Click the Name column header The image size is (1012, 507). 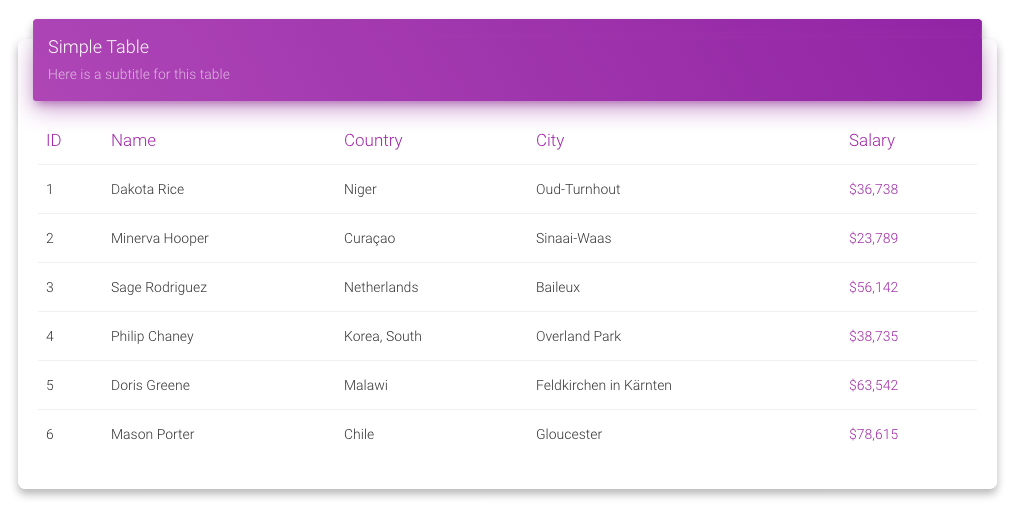click(133, 140)
